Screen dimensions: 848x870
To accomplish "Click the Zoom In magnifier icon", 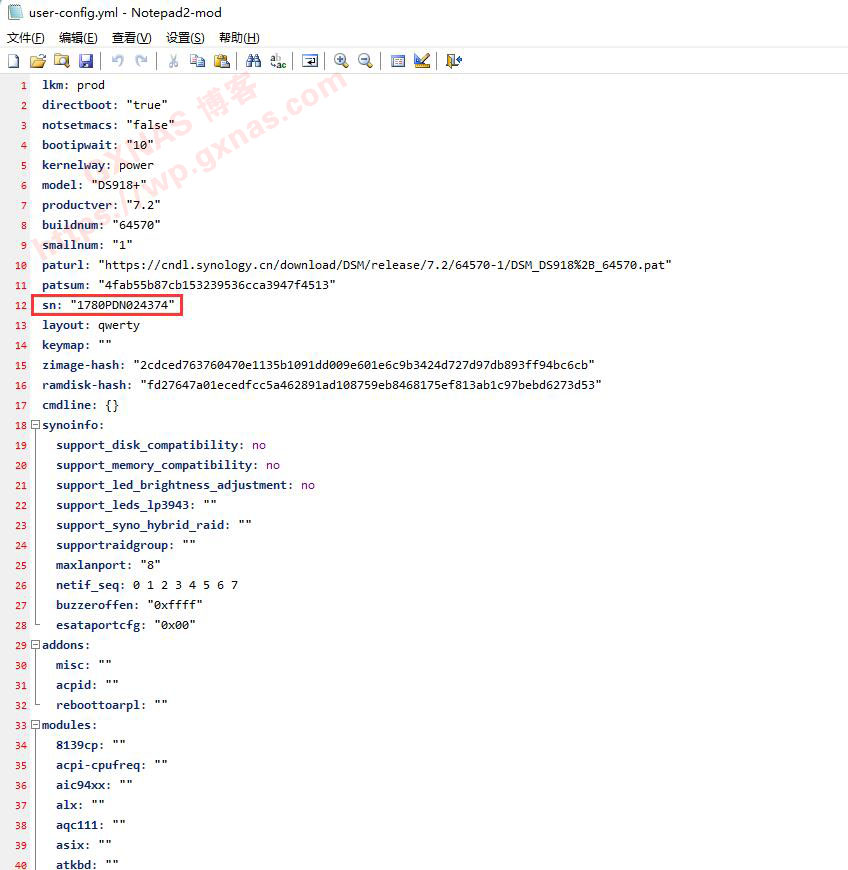I will 341,61.
